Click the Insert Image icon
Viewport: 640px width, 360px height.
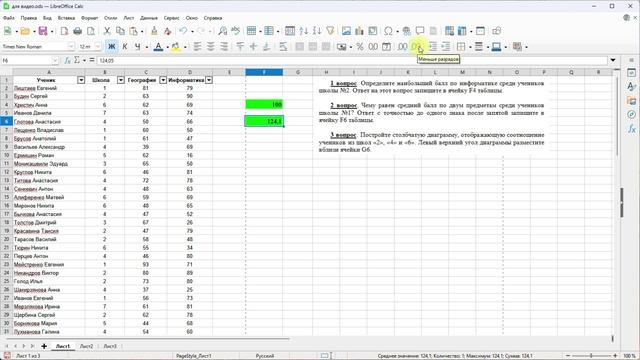(x=346, y=31)
